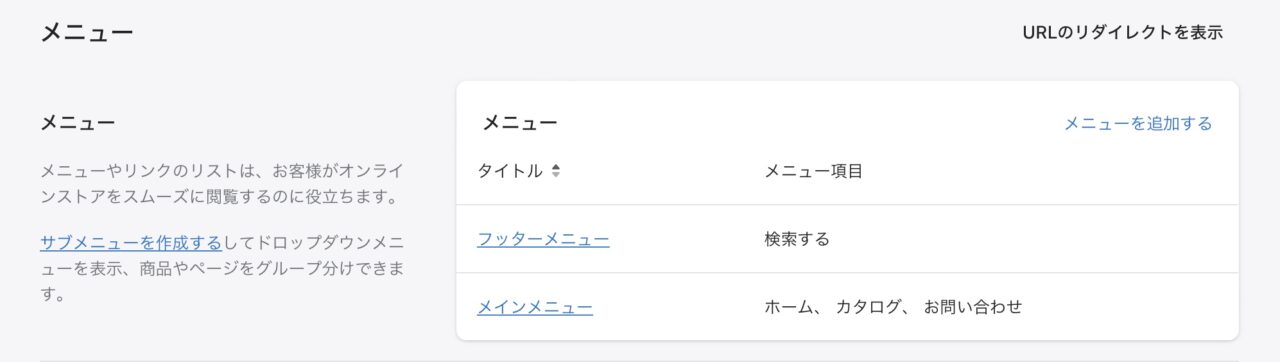Select the 検索する item in footer row
Viewport: 1280px width, 362px height.
pos(797,239)
